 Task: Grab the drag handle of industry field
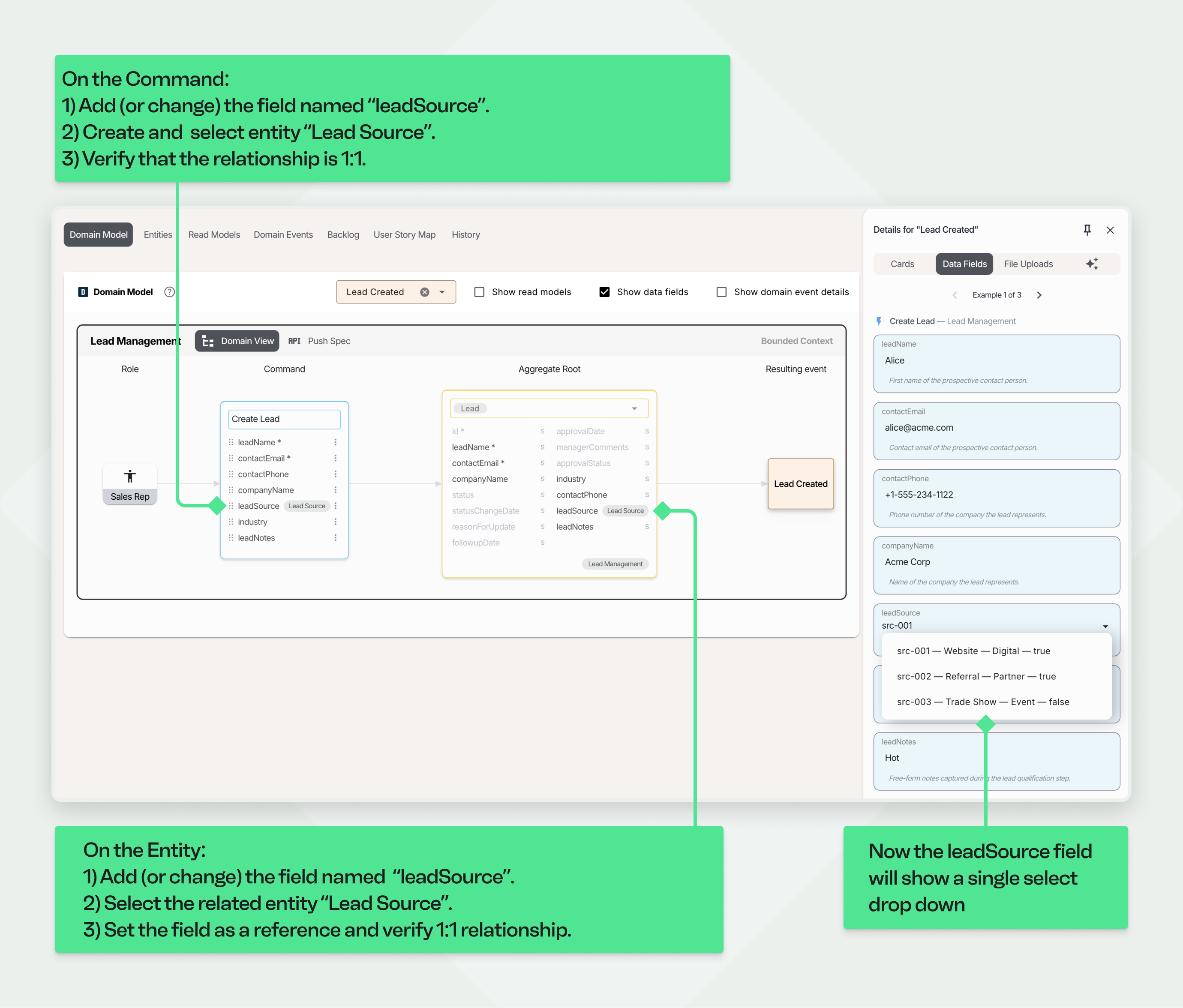coord(231,522)
